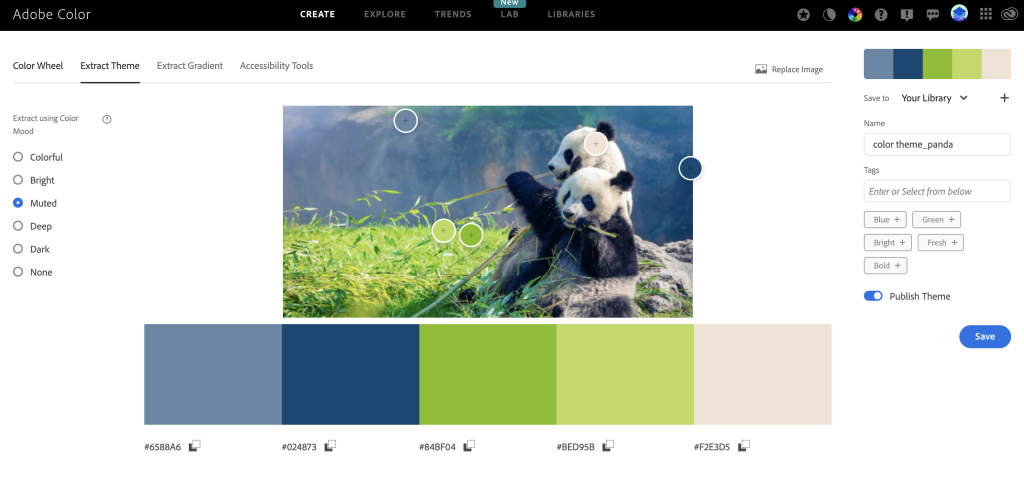Select the dark blue #024873 color swatch
The image size is (1024, 488).
pyautogui.click(x=351, y=374)
